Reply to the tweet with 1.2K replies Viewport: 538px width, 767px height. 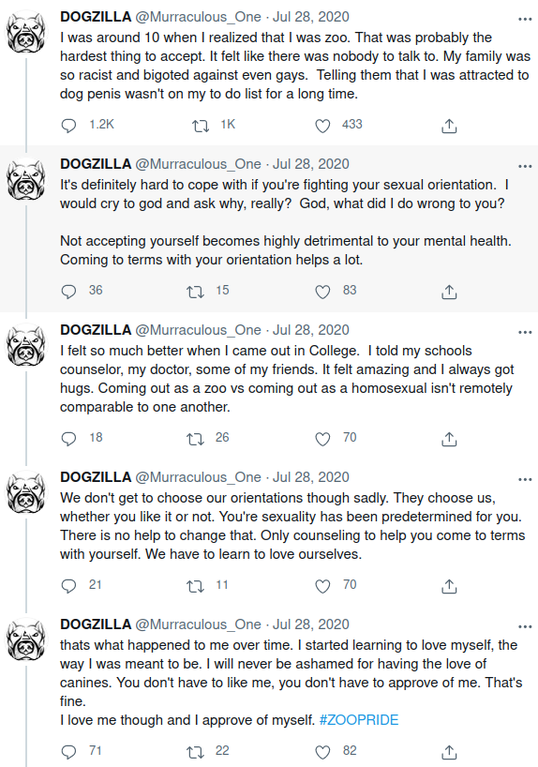pos(69,126)
